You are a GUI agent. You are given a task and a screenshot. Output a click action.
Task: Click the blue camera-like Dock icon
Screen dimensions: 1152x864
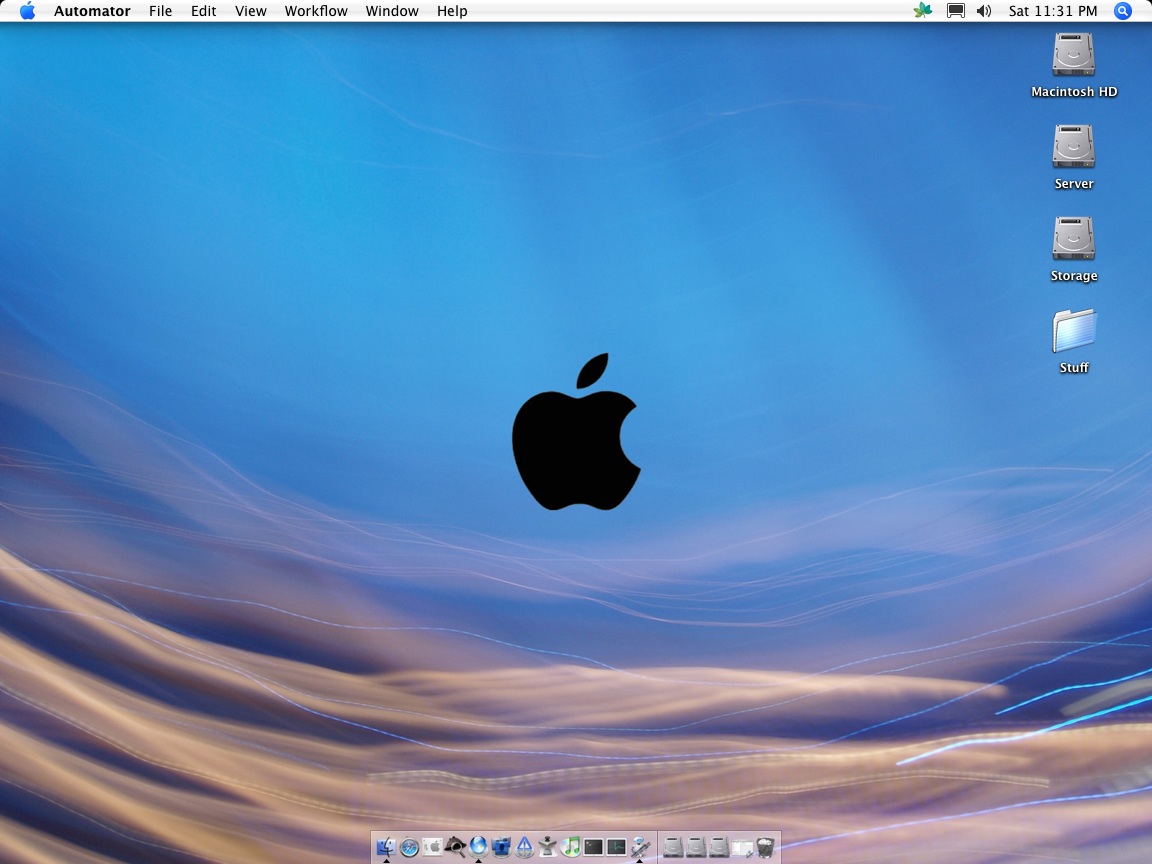click(501, 847)
